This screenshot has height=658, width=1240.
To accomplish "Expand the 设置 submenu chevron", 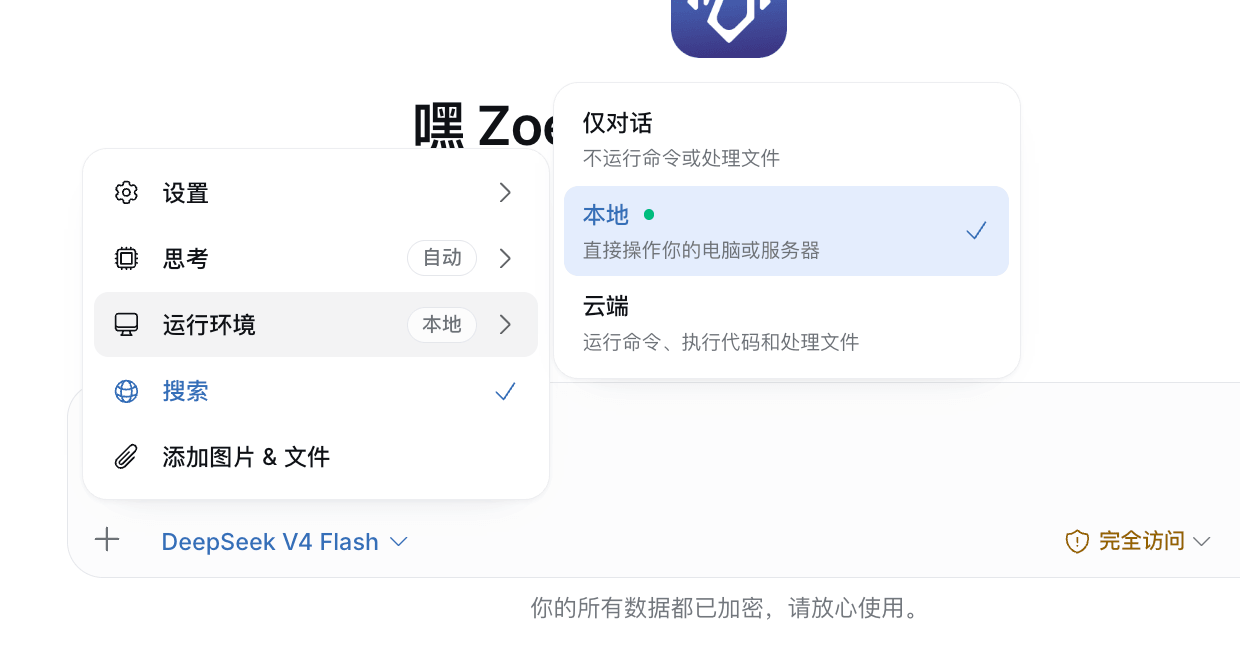I will tap(506, 193).
